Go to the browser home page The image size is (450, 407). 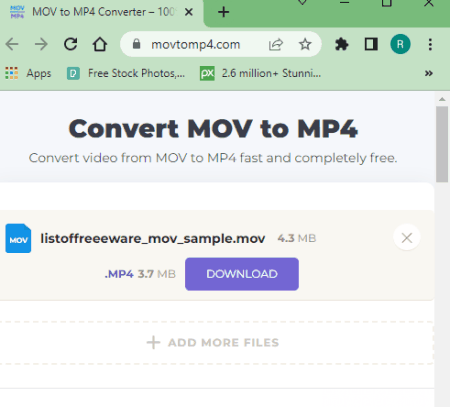pyautogui.click(x=100, y=44)
